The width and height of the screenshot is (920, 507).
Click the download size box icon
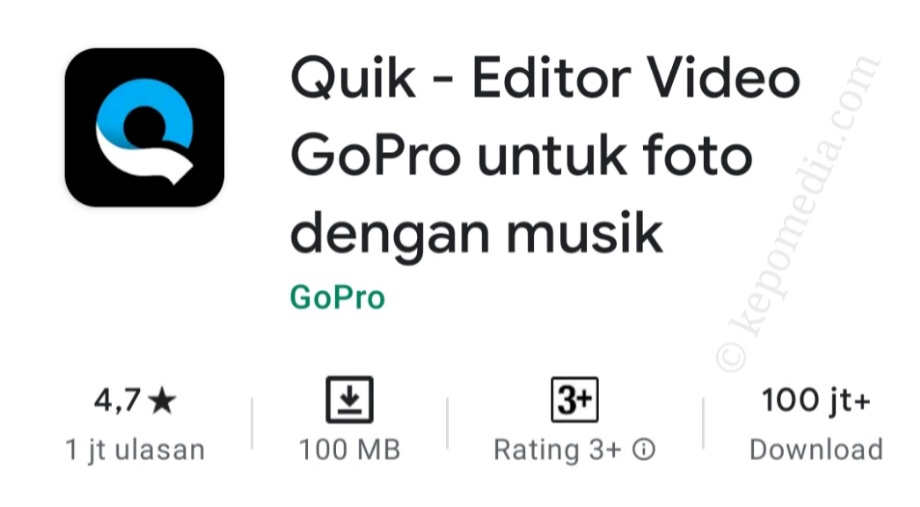350,400
